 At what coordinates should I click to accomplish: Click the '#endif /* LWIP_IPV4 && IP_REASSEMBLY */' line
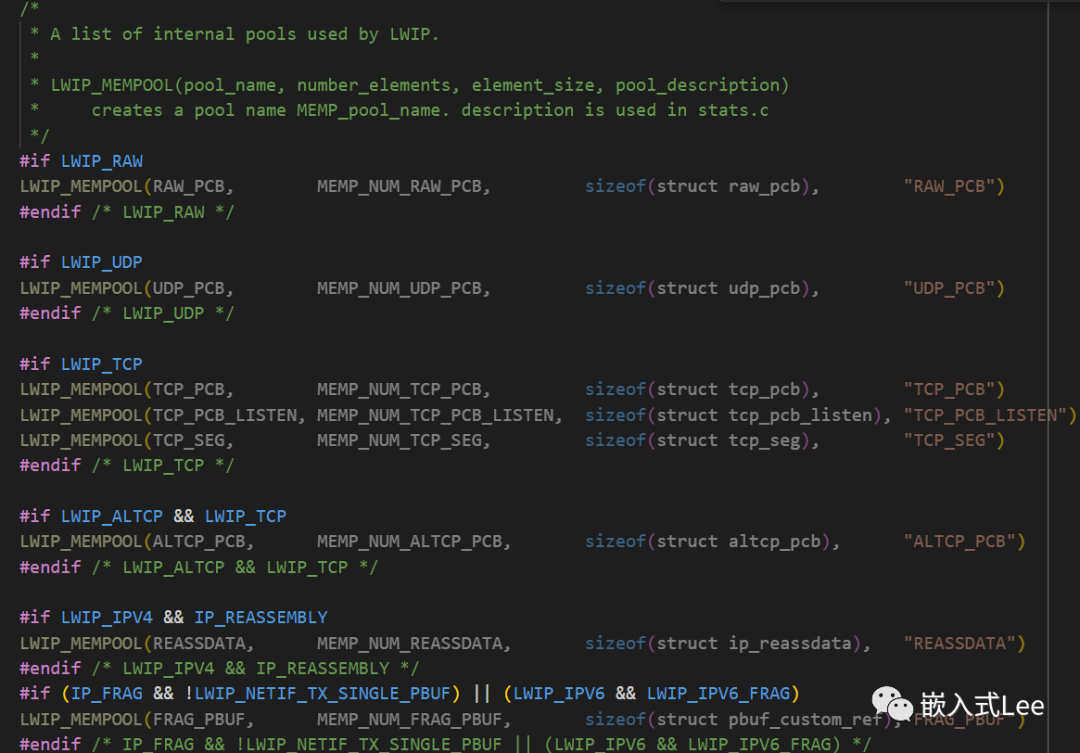[219, 668]
